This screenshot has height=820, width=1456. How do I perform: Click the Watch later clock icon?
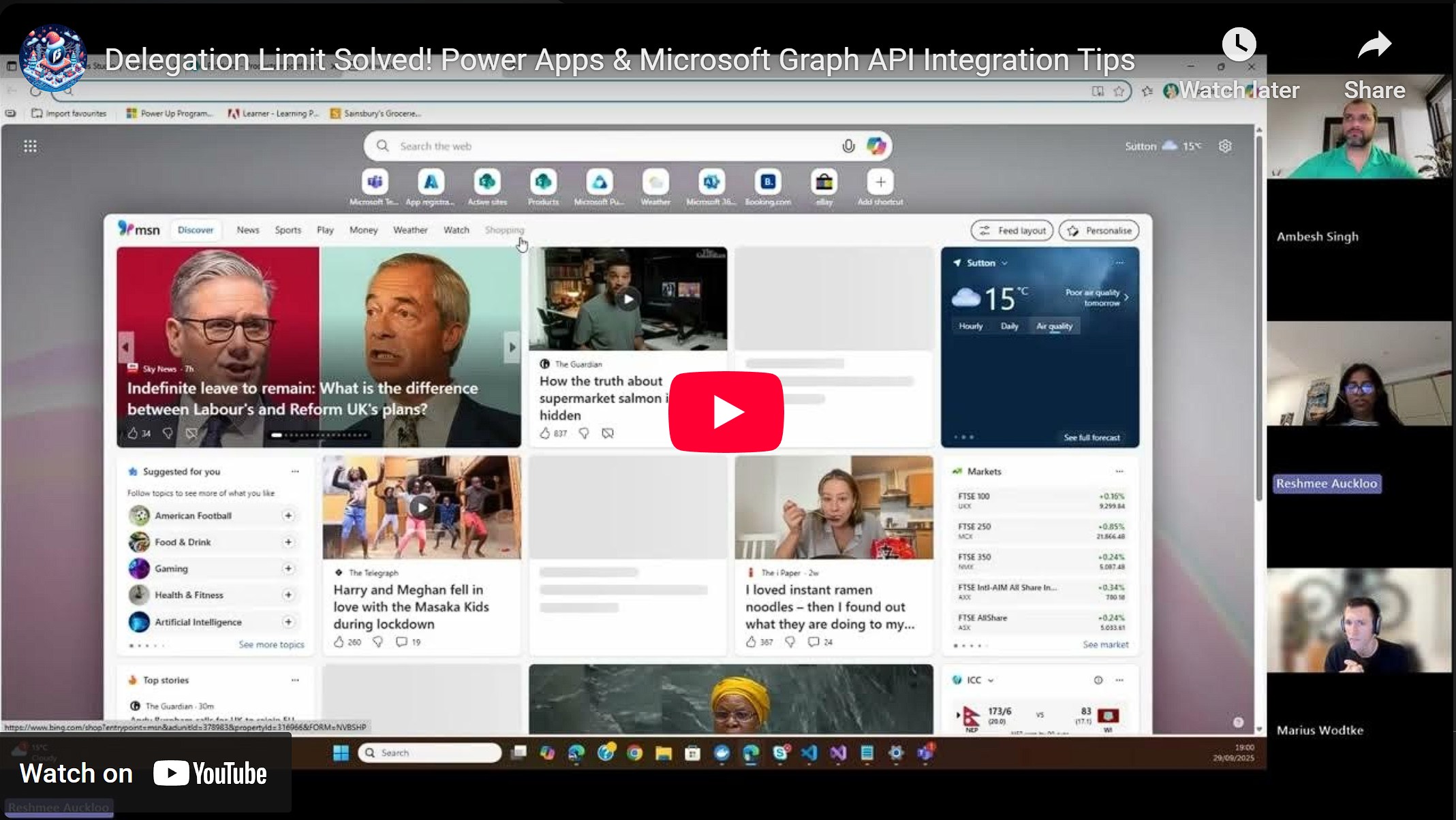click(x=1238, y=45)
